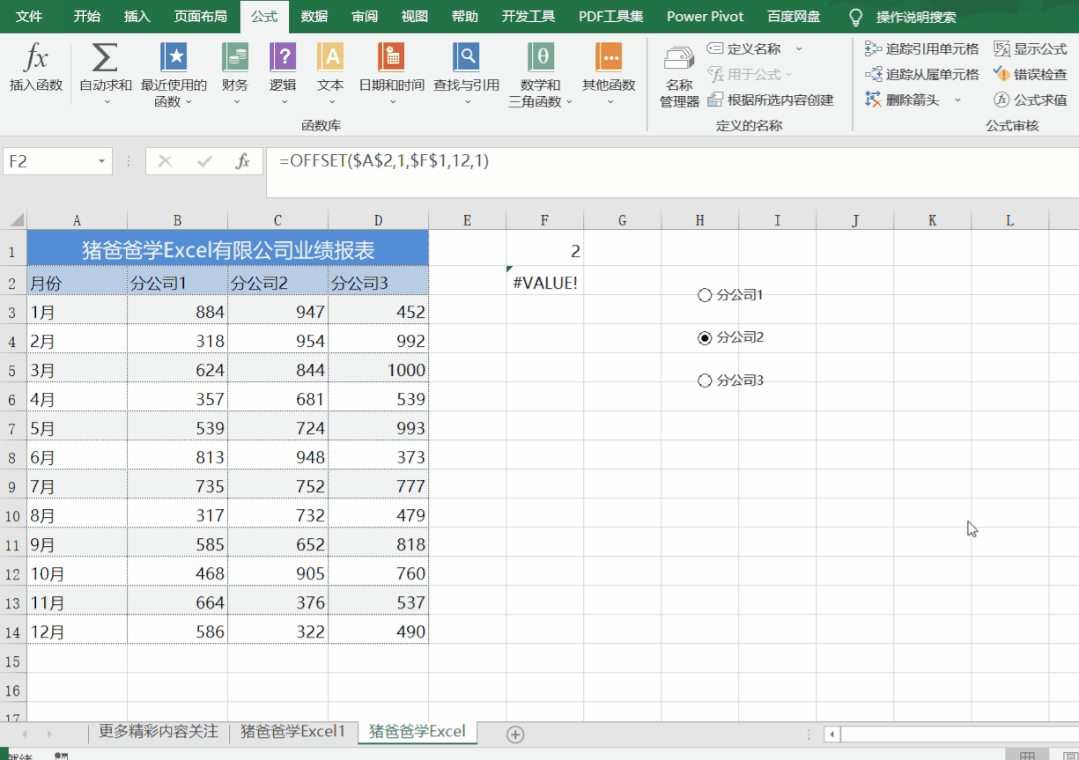Viewport: 1079px width, 760px height.
Task: Expand the Text (文本) dropdown arrow
Action: pos(332,102)
